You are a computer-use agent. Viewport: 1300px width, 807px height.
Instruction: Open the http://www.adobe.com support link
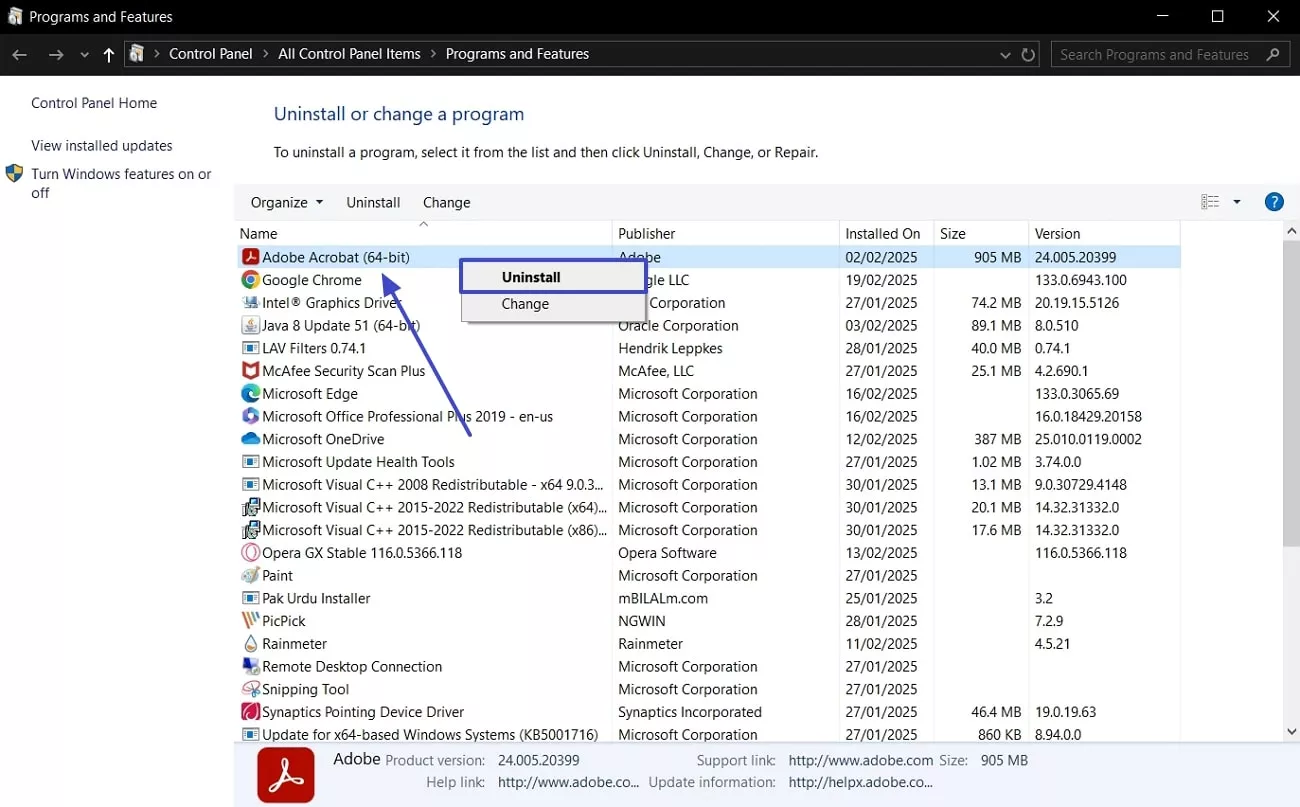(x=861, y=761)
